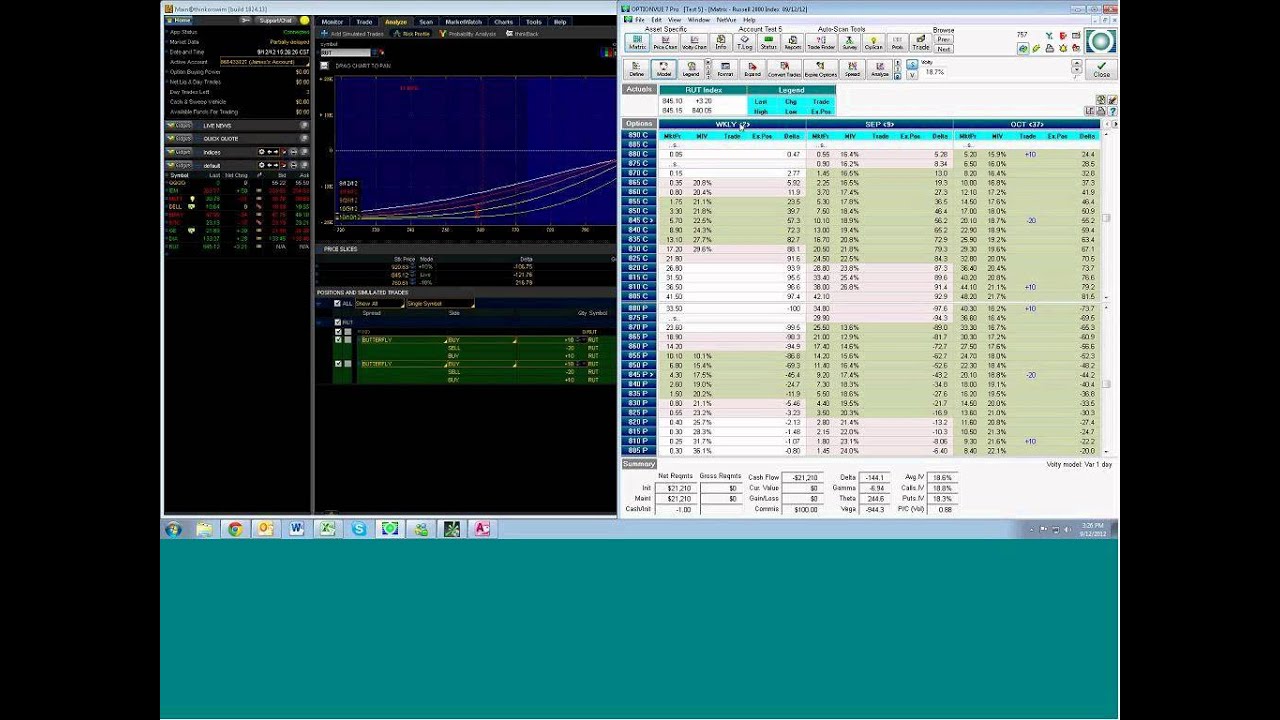Open the Window menu in OptionVue
Screen dimensions: 1280x720
699,20
